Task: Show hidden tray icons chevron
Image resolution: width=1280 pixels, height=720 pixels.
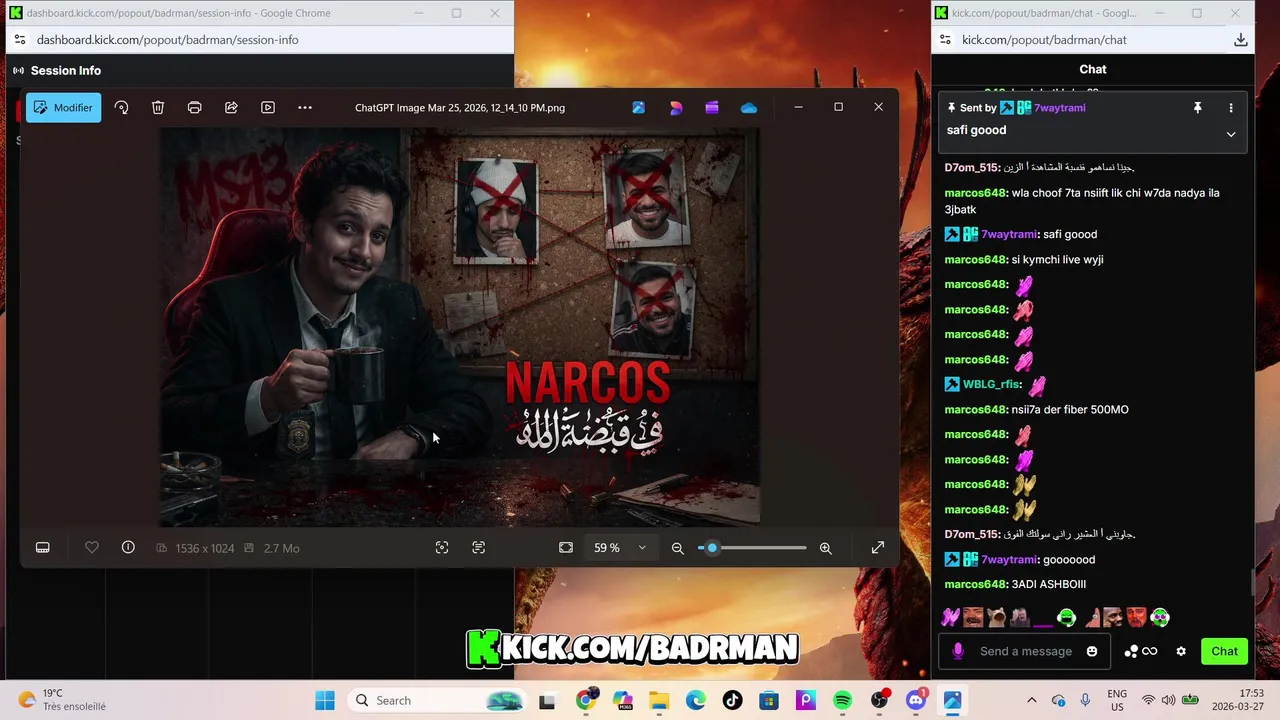Action: [x=1032, y=700]
